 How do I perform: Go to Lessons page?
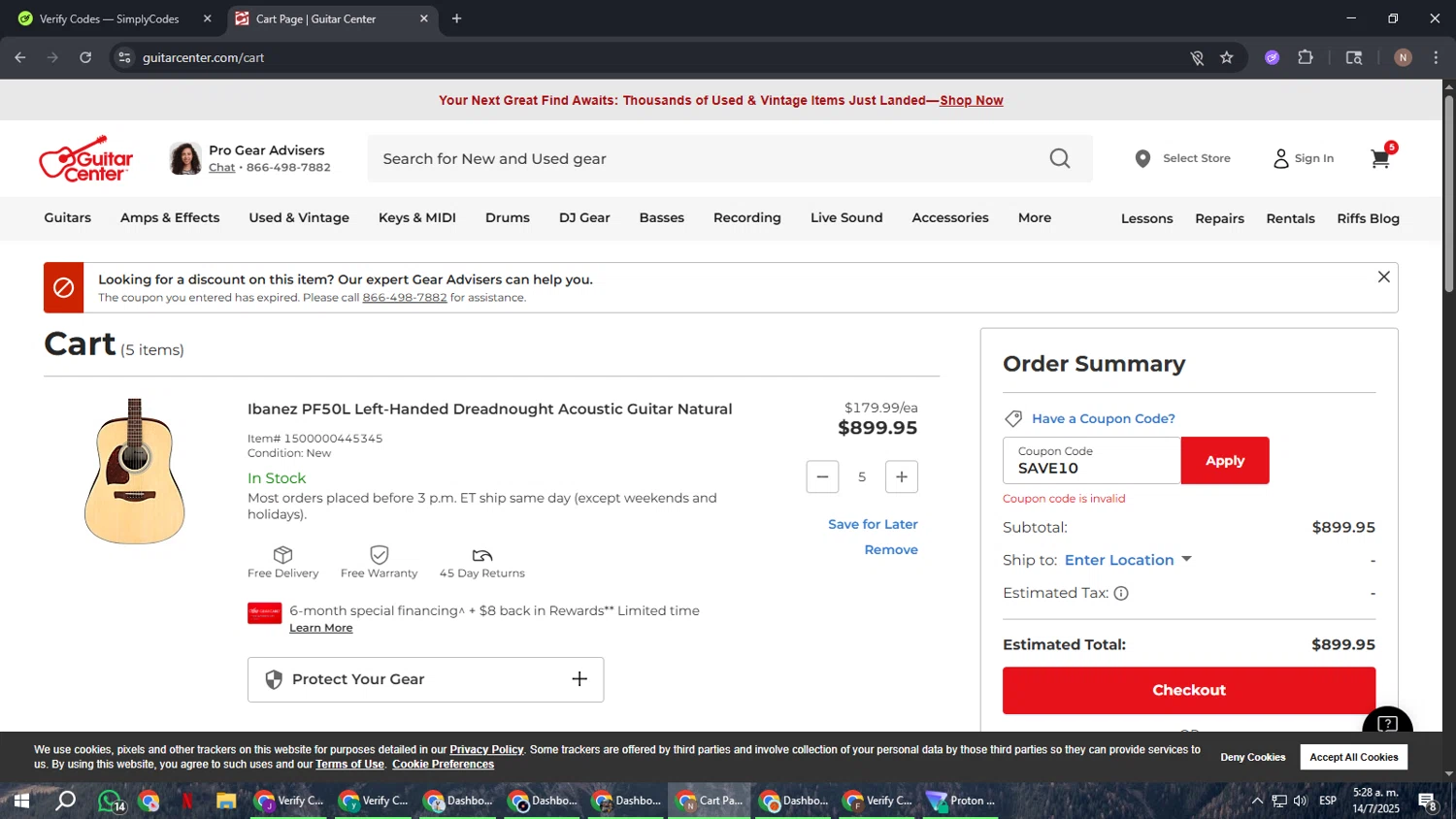pyautogui.click(x=1147, y=218)
